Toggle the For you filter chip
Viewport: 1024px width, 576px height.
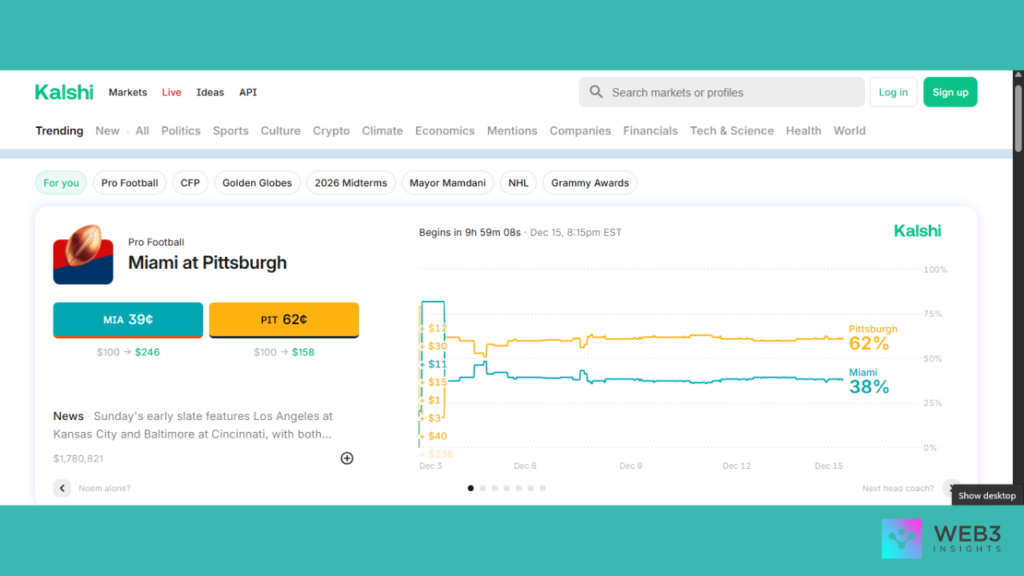(x=61, y=183)
